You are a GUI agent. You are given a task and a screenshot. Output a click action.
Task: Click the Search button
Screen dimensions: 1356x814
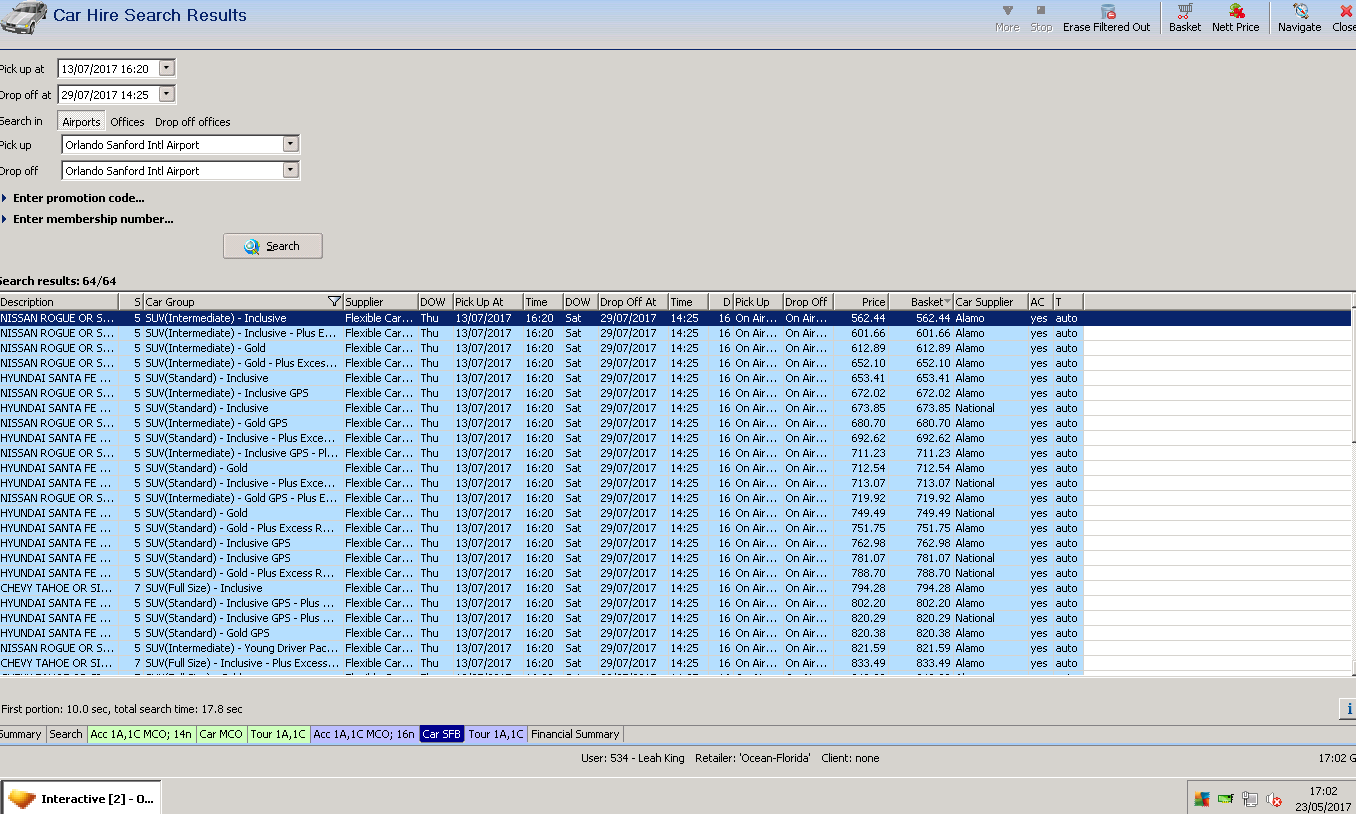[273, 246]
